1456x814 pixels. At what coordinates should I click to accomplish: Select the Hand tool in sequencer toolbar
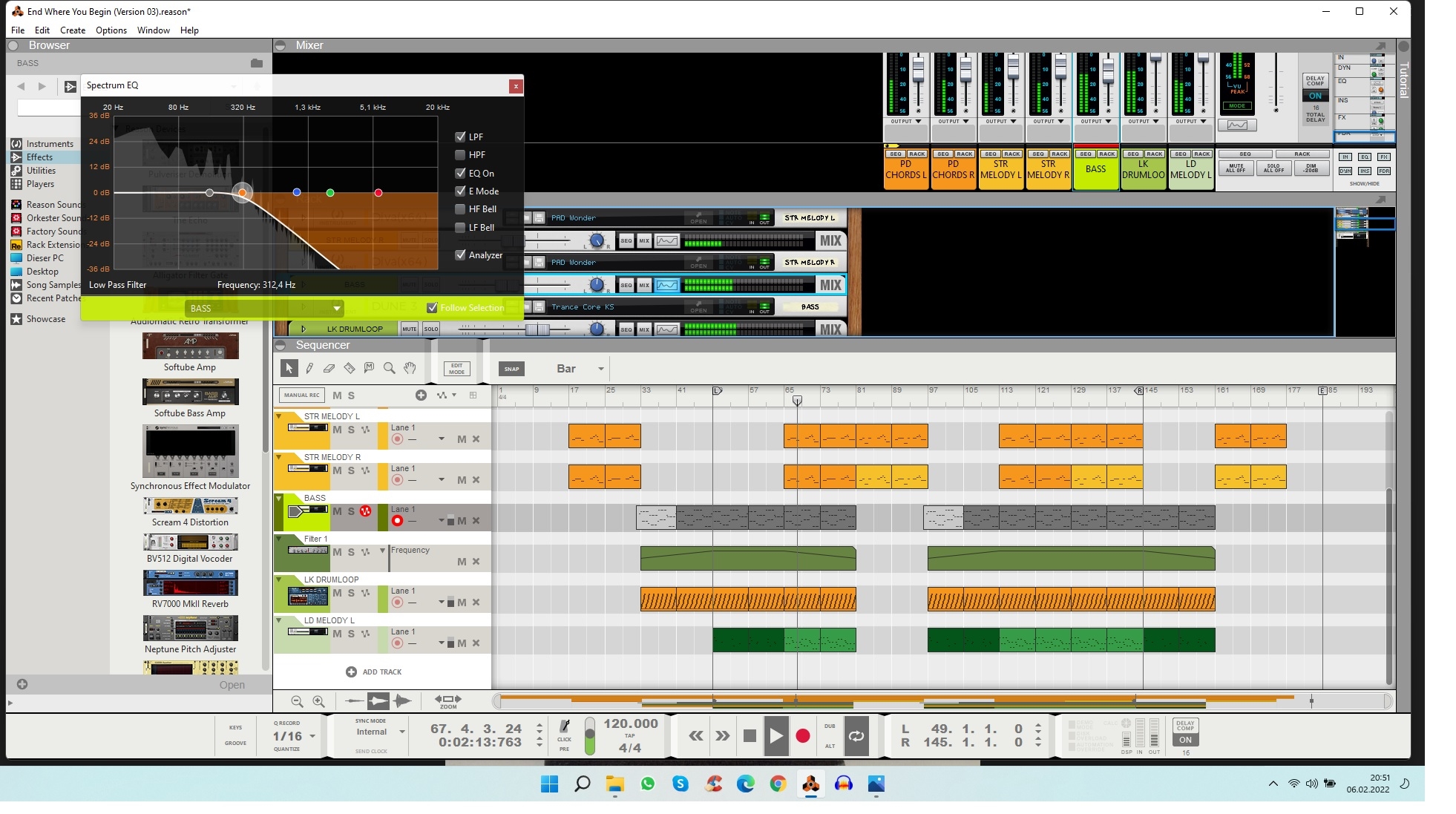(x=410, y=368)
